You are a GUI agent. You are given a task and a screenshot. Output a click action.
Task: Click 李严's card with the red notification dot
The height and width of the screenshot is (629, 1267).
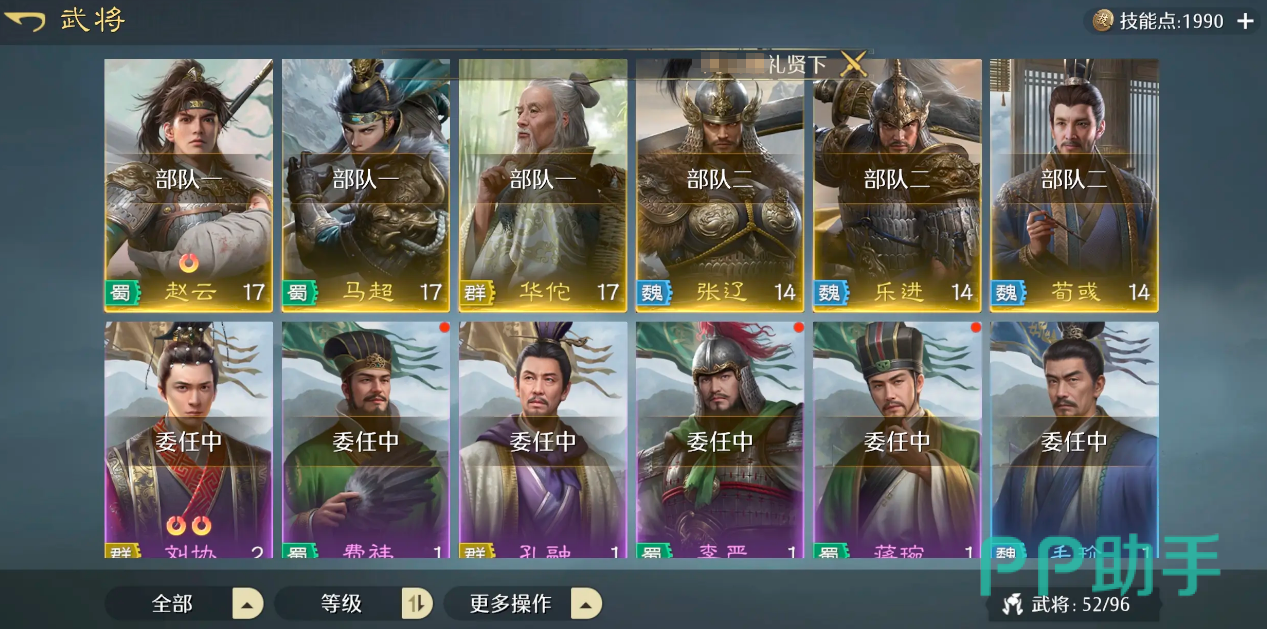click(720, 440)
